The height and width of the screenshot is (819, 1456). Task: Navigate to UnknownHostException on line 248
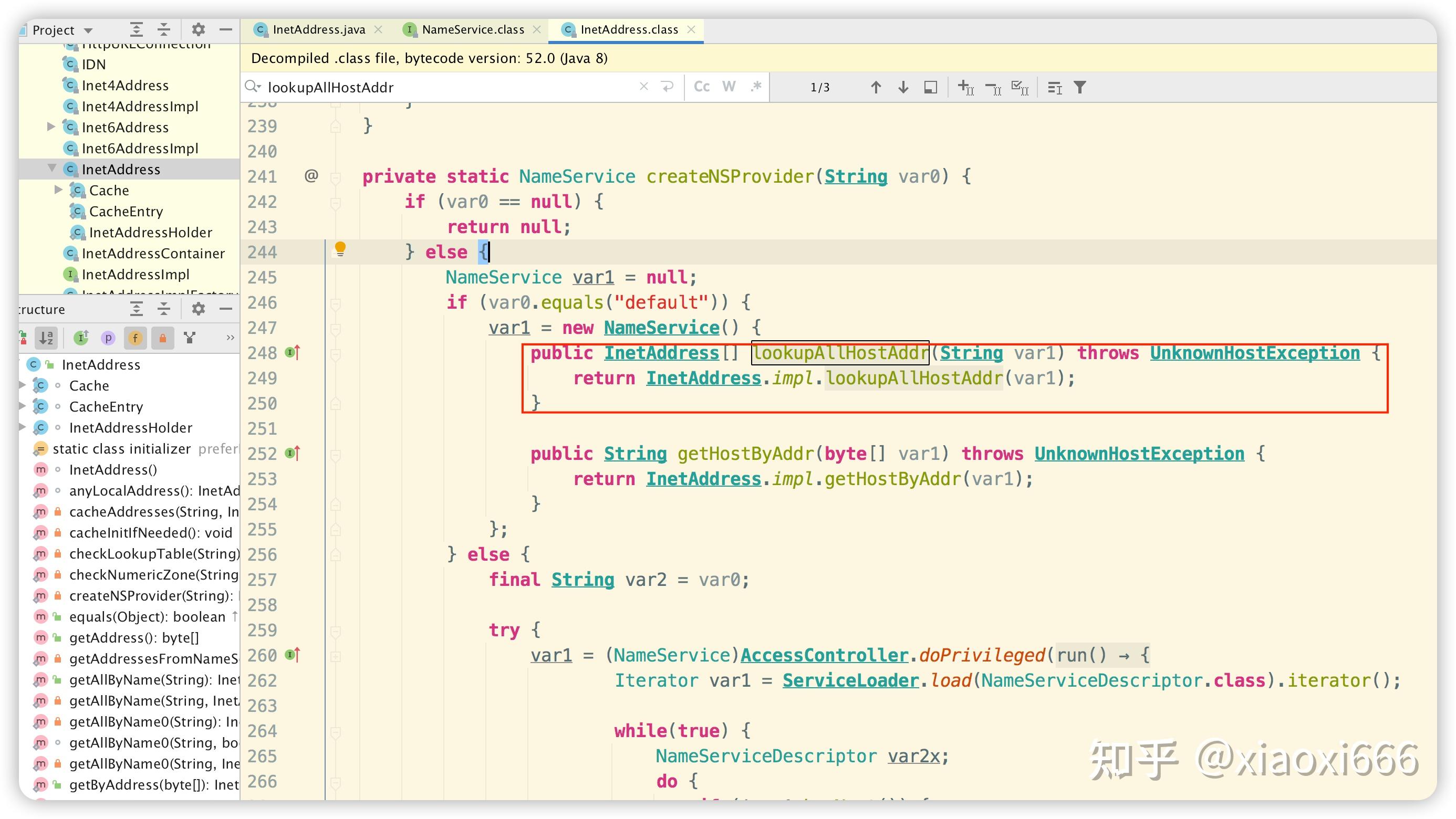(x=1255, y=352)
